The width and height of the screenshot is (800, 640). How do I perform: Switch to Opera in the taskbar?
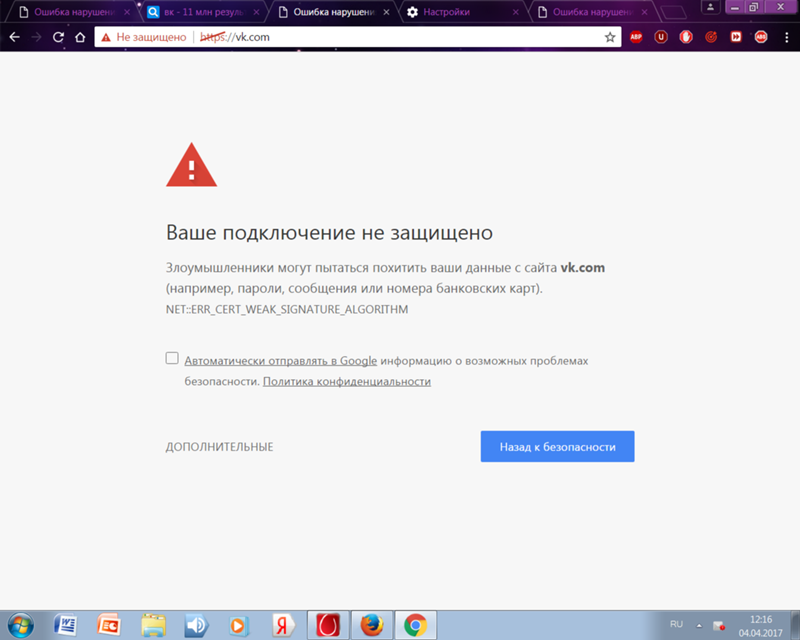pyautogui.click(x=328, y=625)
